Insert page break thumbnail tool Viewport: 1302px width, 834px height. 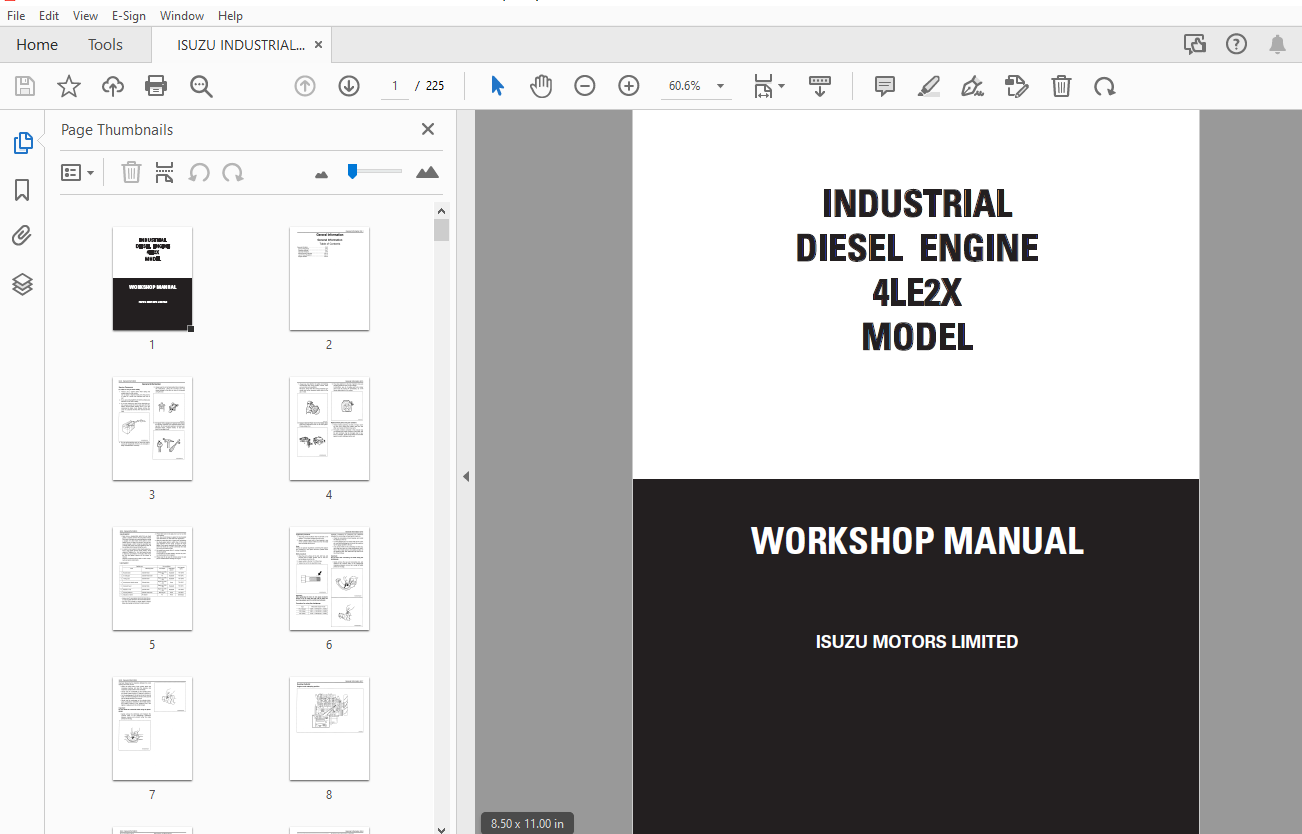coord(165,172)
